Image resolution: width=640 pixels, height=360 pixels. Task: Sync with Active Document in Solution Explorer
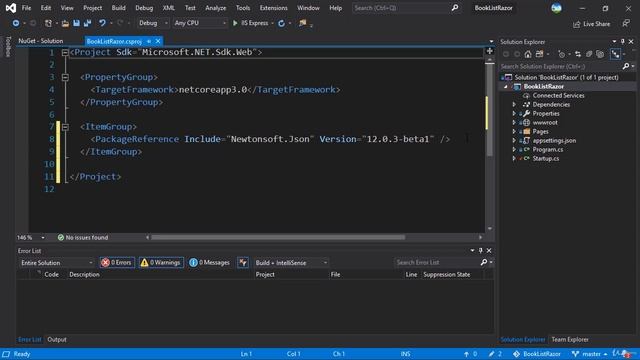pyautogui.click(x=578, y=54)
